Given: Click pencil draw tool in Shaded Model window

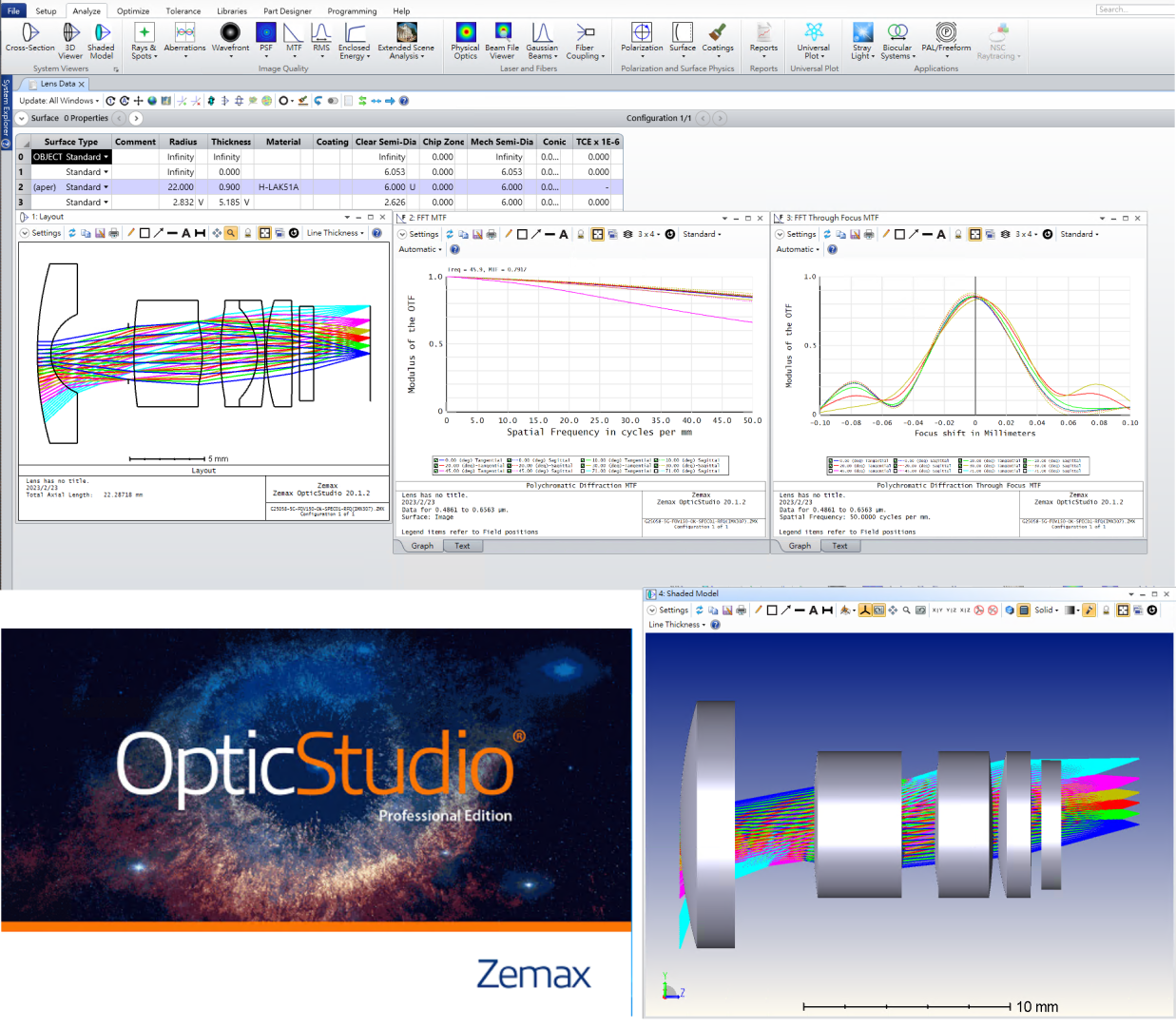Looking at the screenshot, I should 758,610.
